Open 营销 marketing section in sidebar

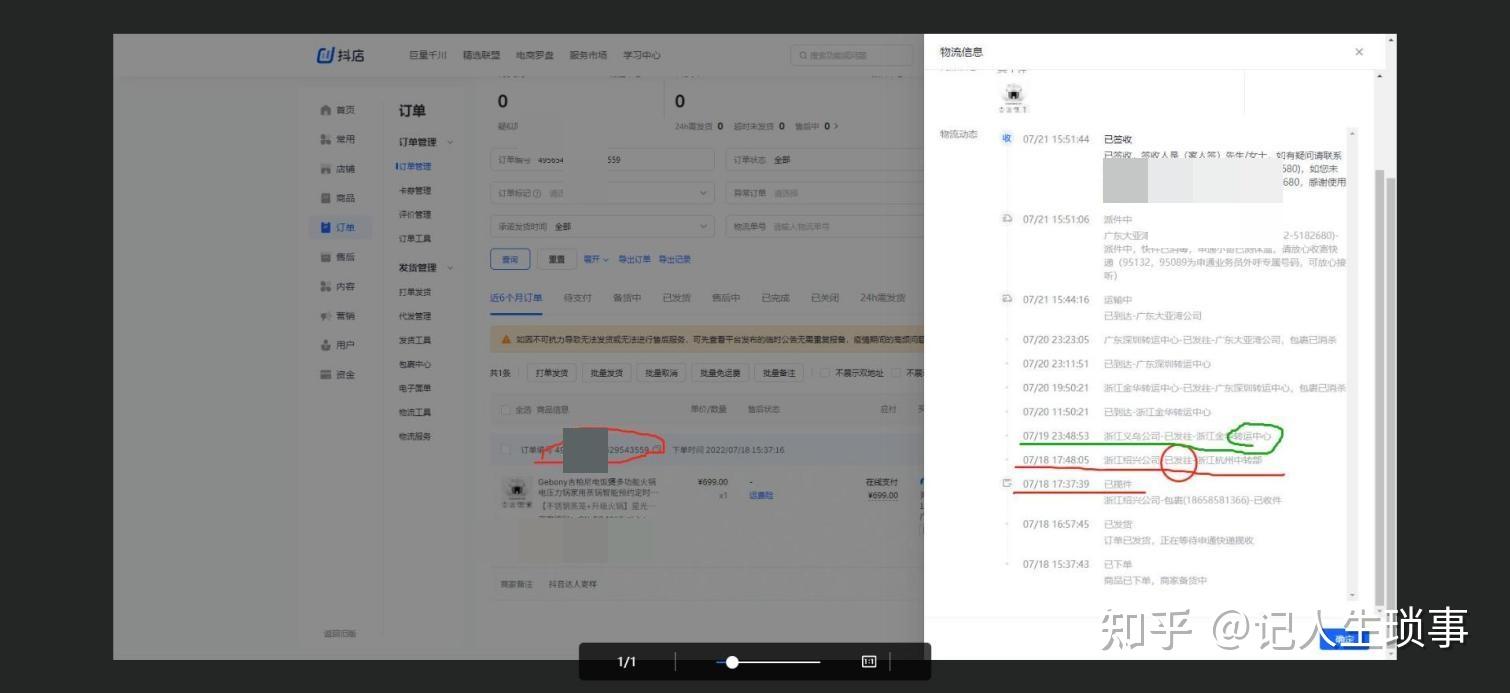337,316
